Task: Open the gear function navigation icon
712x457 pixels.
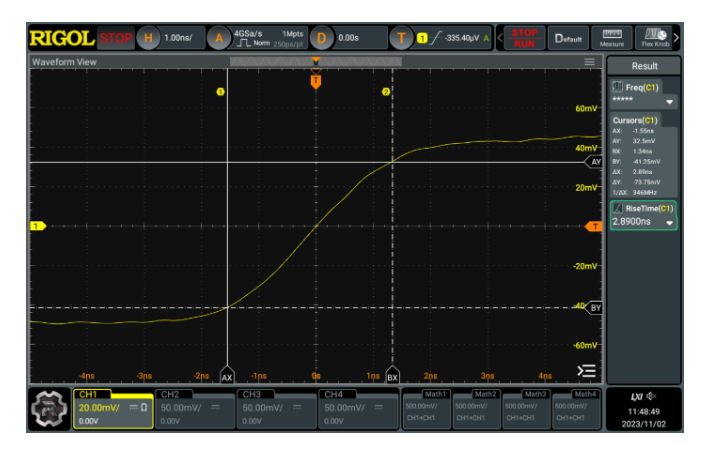Action: pos(49,409)
